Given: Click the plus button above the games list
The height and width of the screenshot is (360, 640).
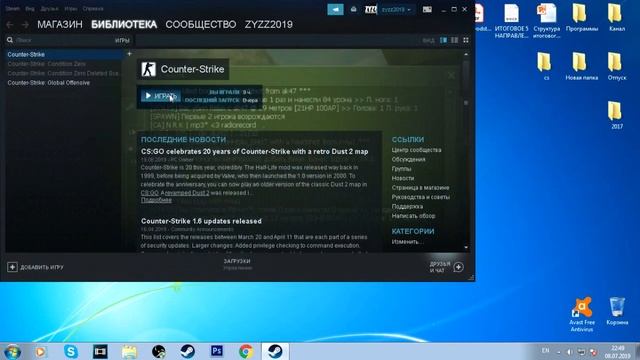Looking at the screenshot, I should 129,54.
